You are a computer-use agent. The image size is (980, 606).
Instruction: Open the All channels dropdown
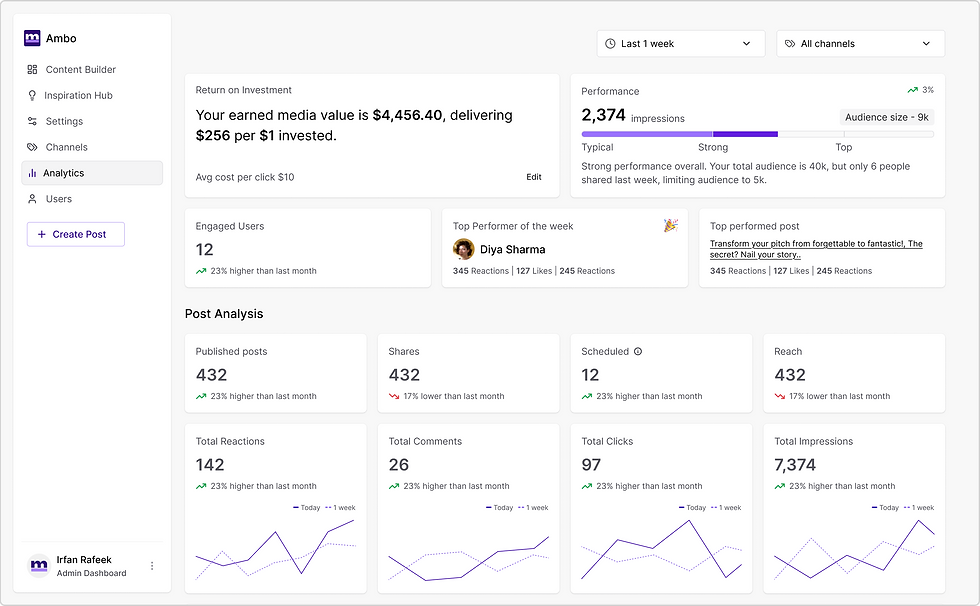861,44
